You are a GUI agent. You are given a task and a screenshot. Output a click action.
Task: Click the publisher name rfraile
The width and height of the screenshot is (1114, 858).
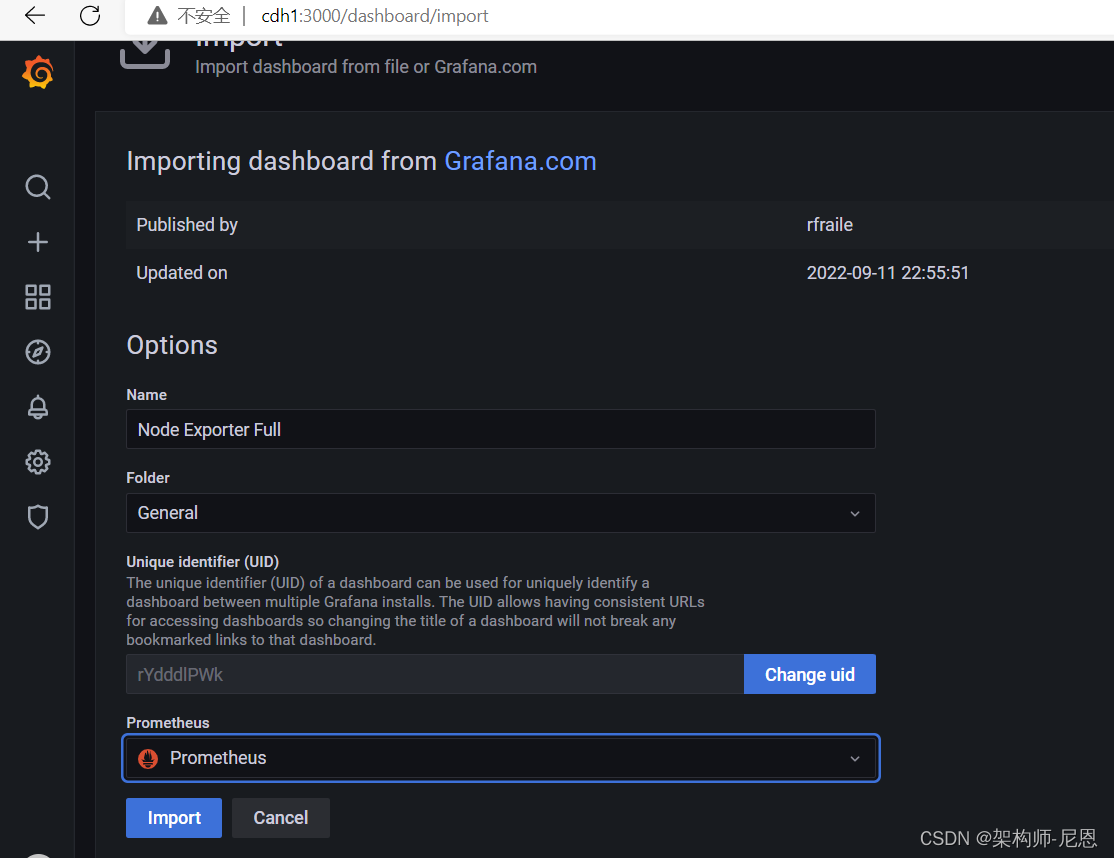(829, 224)
